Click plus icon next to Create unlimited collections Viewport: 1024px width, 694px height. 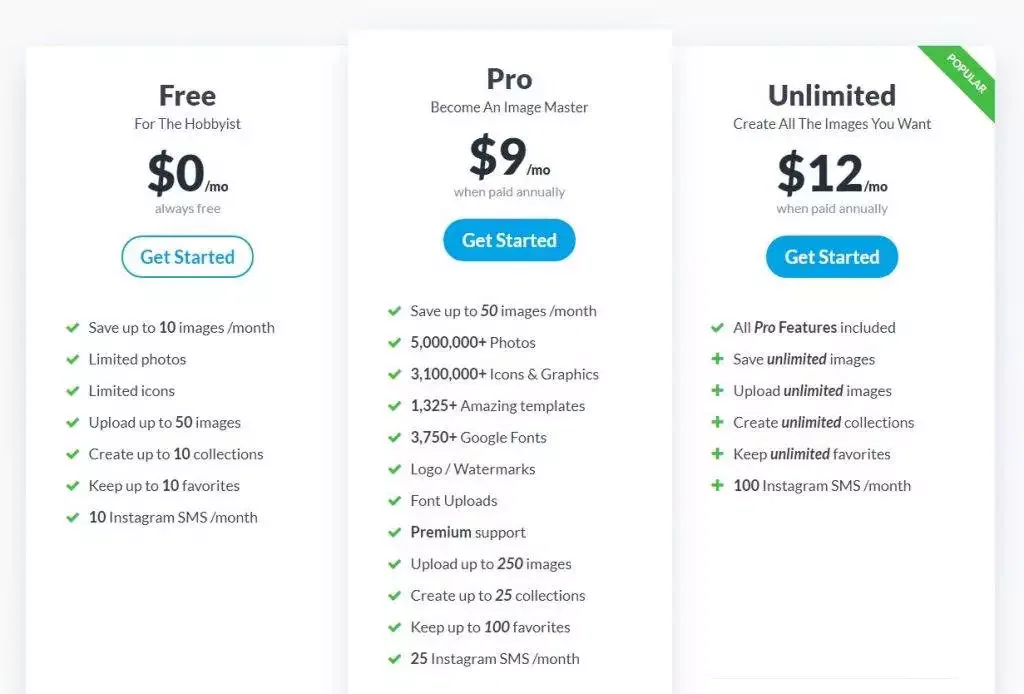click(x=717, y=422)
